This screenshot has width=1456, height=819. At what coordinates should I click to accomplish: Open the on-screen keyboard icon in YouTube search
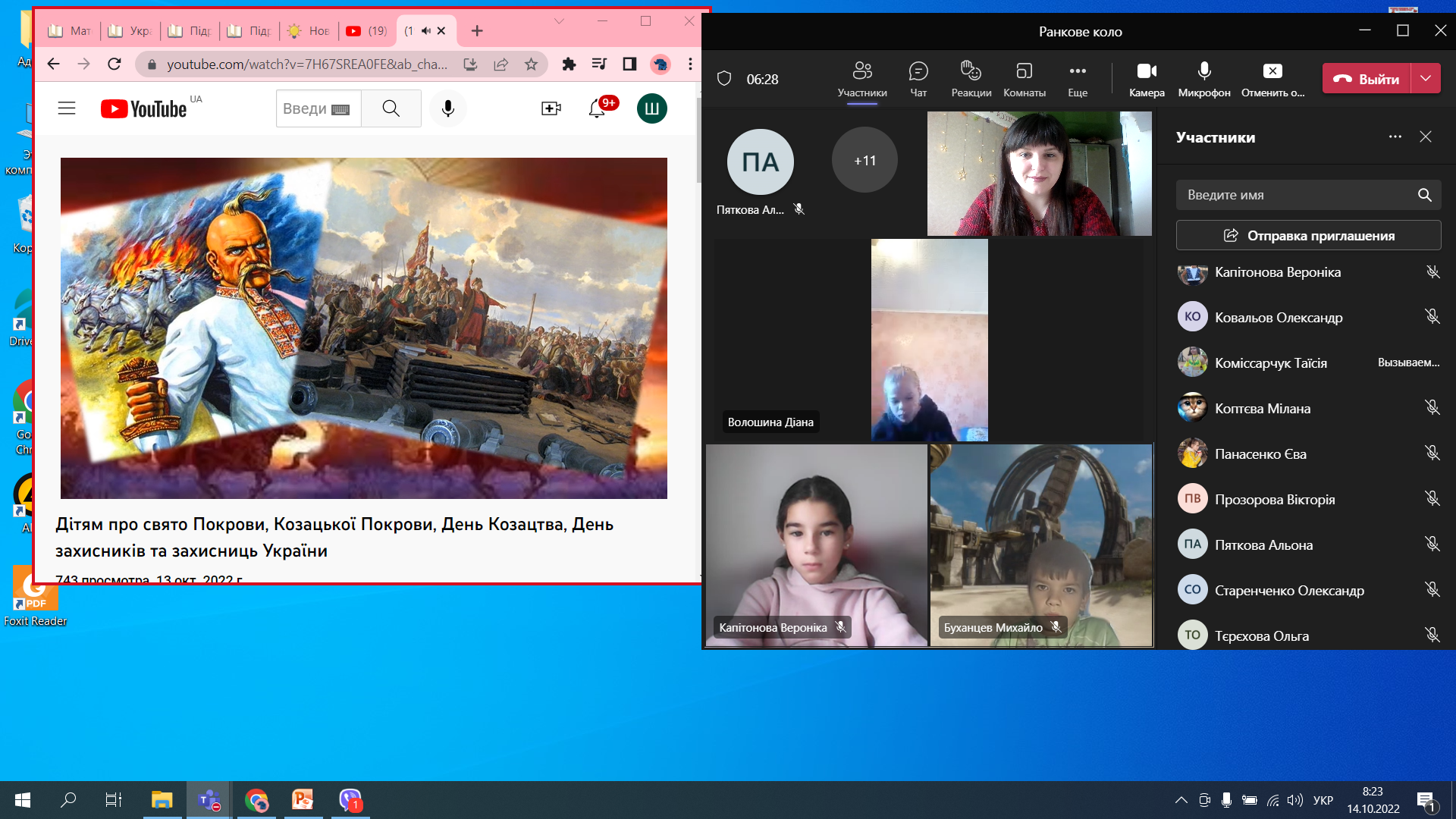tap(341, 109)
